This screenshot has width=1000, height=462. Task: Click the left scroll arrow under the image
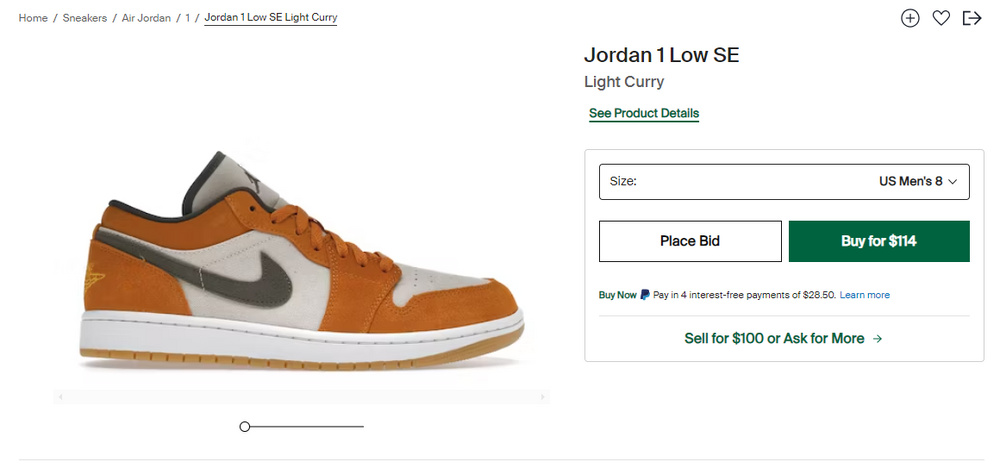pos(60,397)
